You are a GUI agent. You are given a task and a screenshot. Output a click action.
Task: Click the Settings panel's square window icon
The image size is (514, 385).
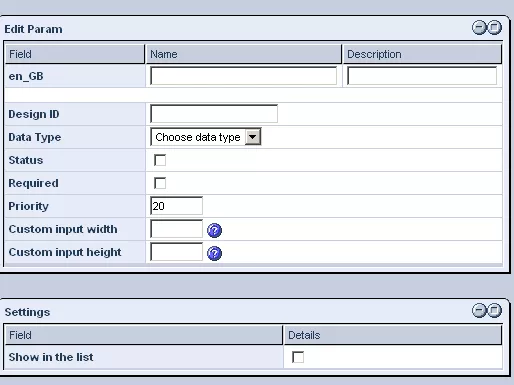(495, 310)
